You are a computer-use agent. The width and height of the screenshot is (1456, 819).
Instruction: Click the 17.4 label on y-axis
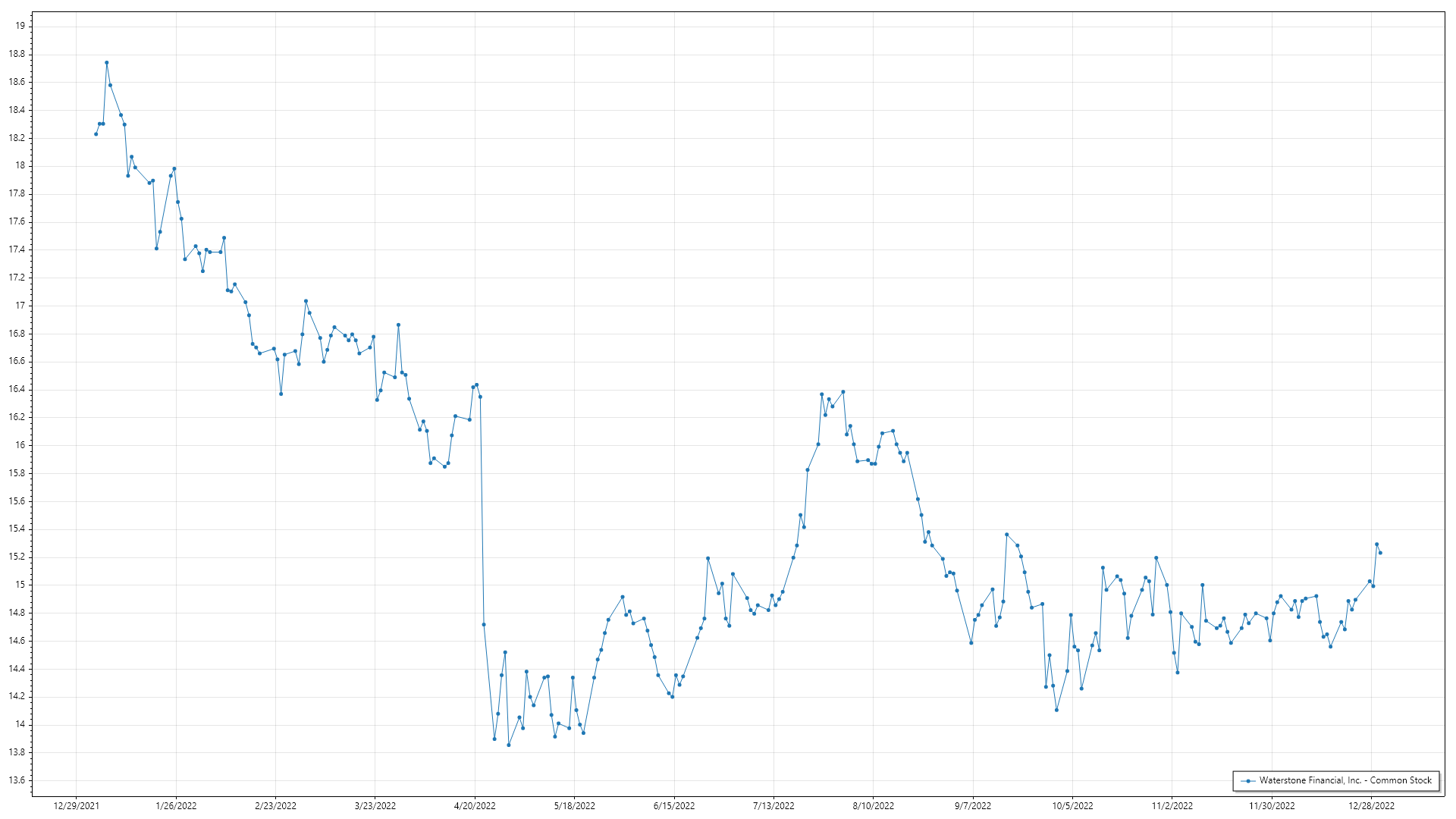17,249
